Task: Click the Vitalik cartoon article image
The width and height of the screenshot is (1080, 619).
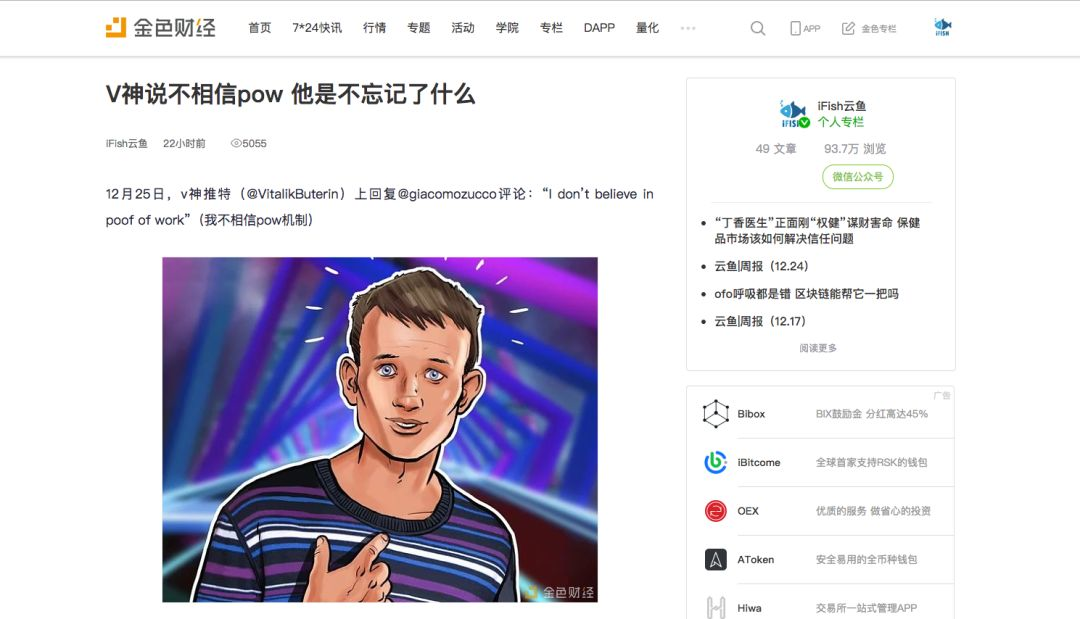Action: click(380, 430)
